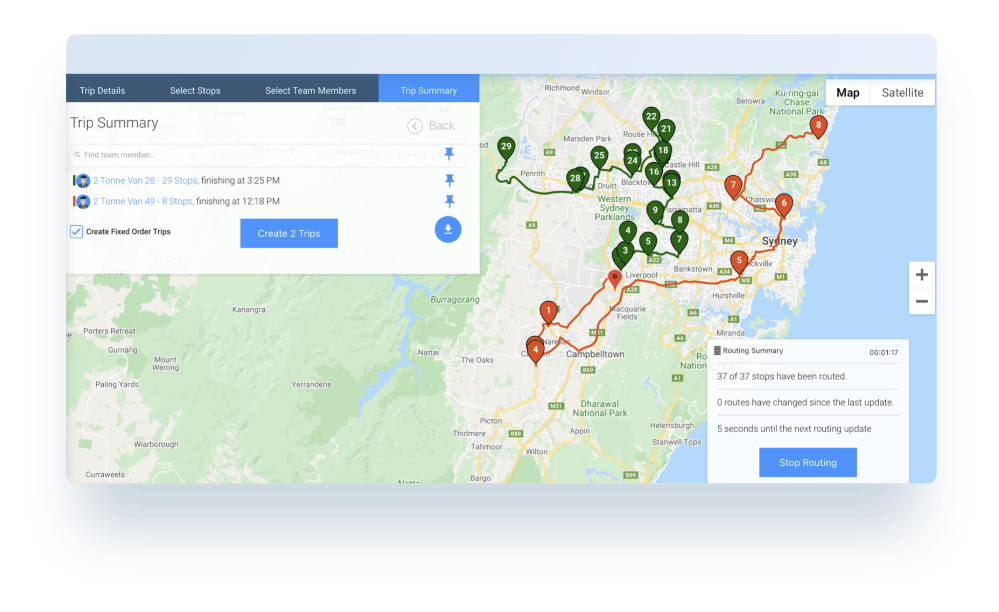Select red stop marker 1
The height and width of the screenshot is (612, 999).
click(548, 312)
